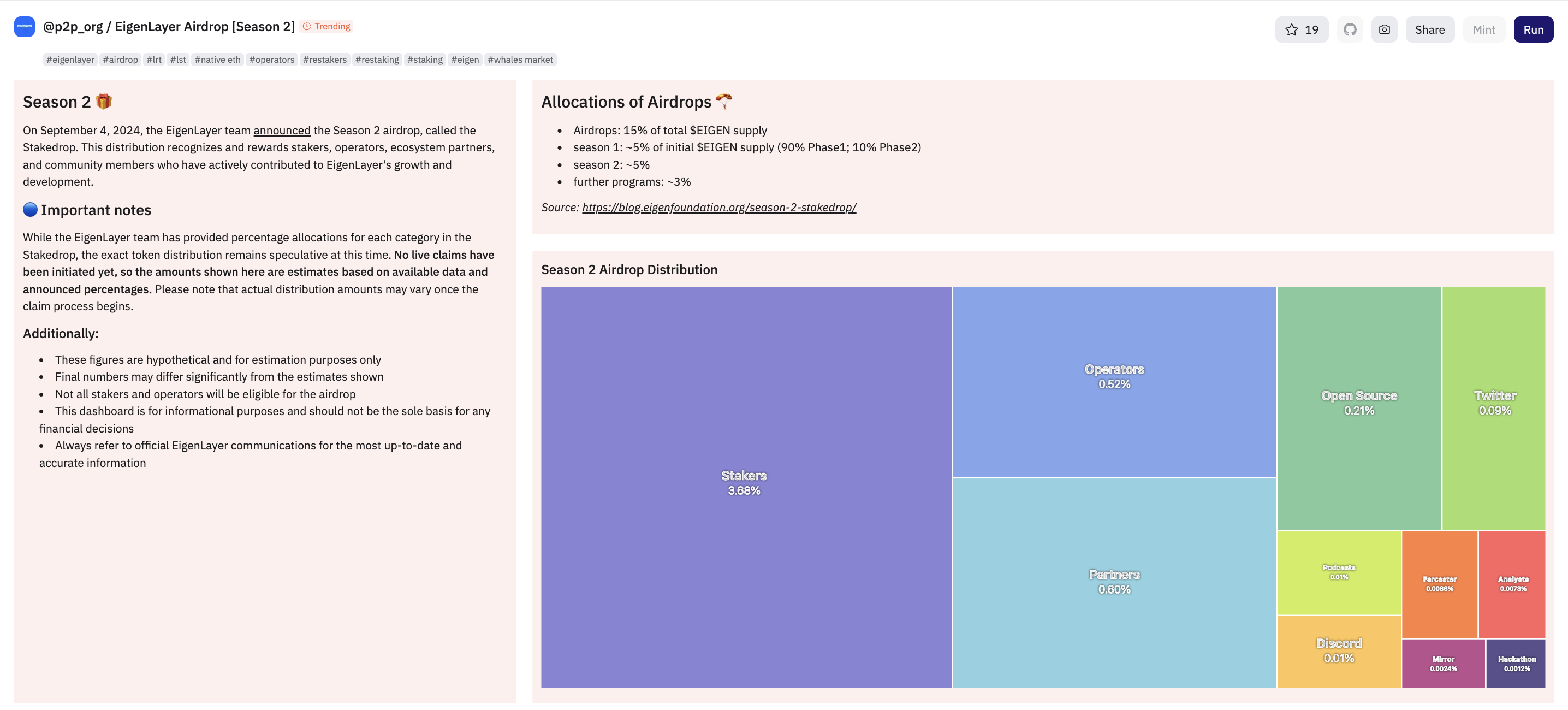Select the #airdrop tag

click(121, 60)
